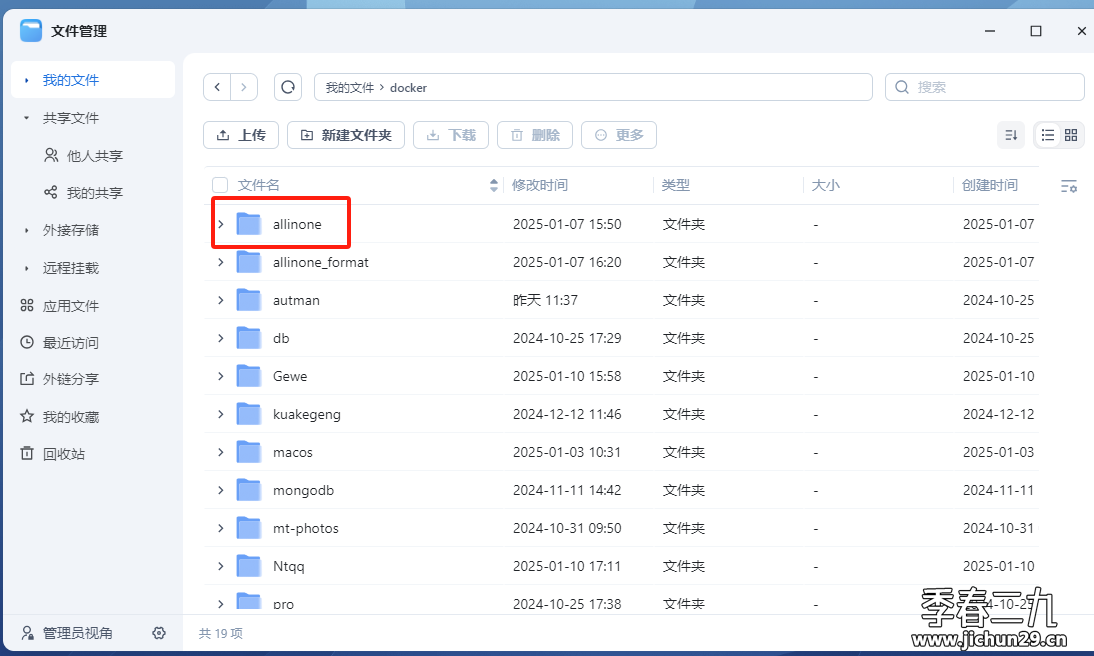Screen dimensions: 1094x656
Task: Click the search magnifier icon
Action: [x=901, y=87]
